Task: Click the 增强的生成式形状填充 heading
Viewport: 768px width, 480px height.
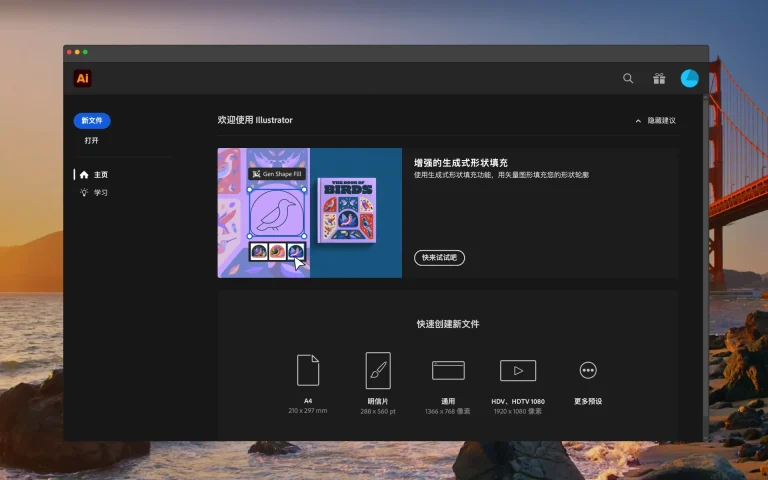Action: tap(461, 163)
